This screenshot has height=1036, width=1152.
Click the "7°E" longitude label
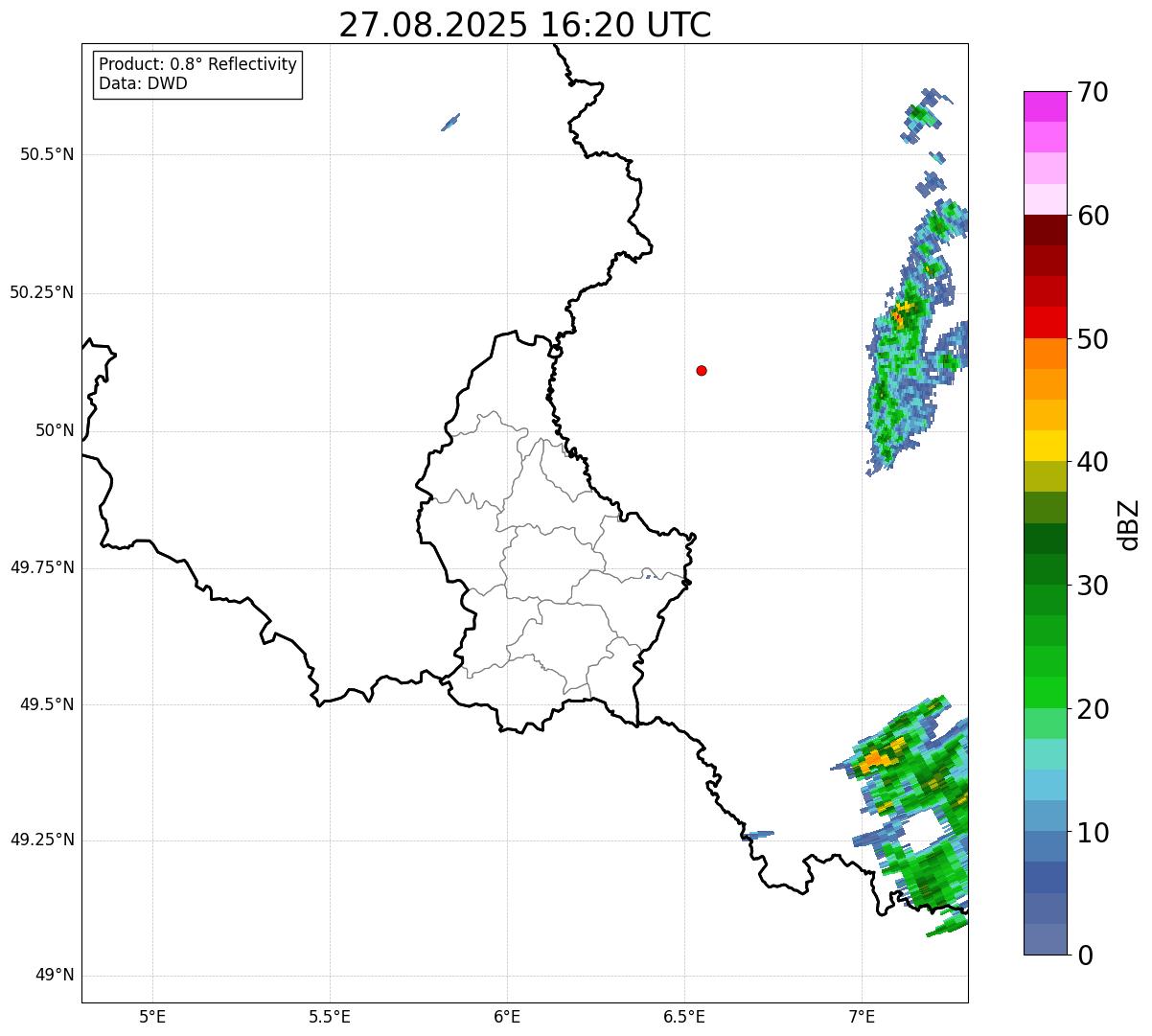coord(862,1016)
